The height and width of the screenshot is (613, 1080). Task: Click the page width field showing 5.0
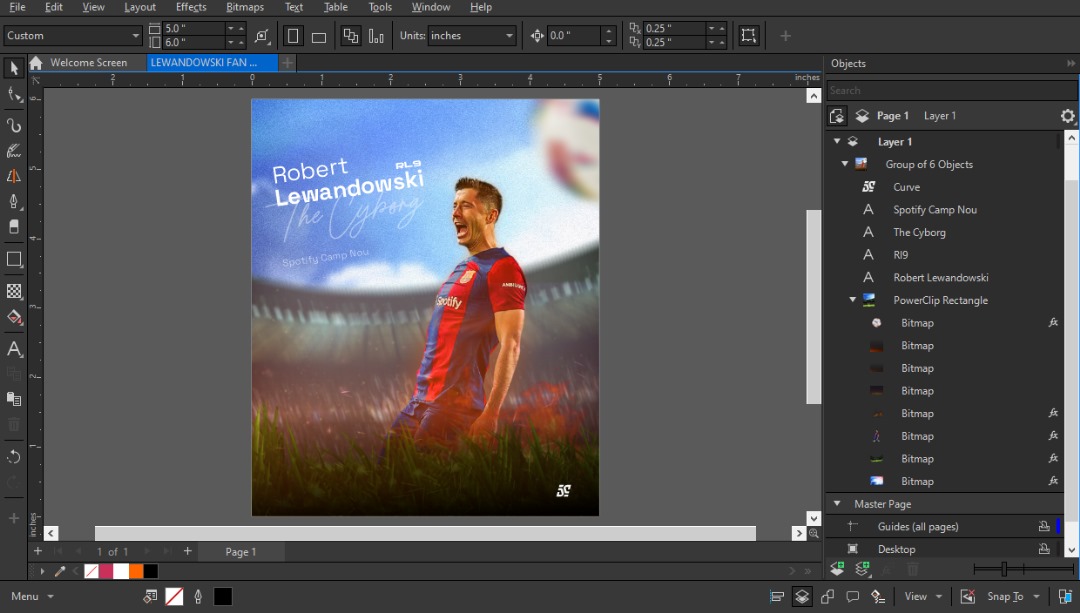pos(194,28)
